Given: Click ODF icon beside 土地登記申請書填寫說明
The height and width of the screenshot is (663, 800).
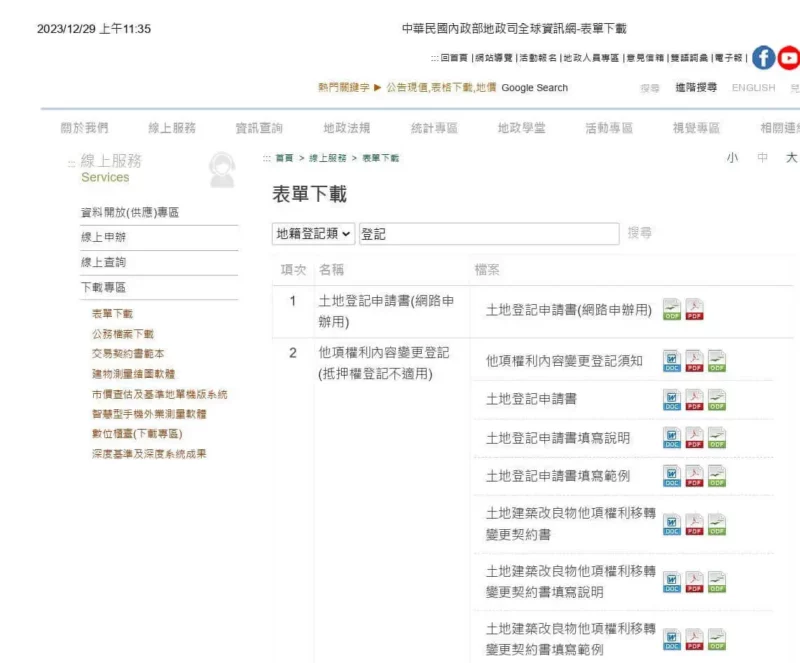Looking at the screenshot, I should tap(716, 439).
